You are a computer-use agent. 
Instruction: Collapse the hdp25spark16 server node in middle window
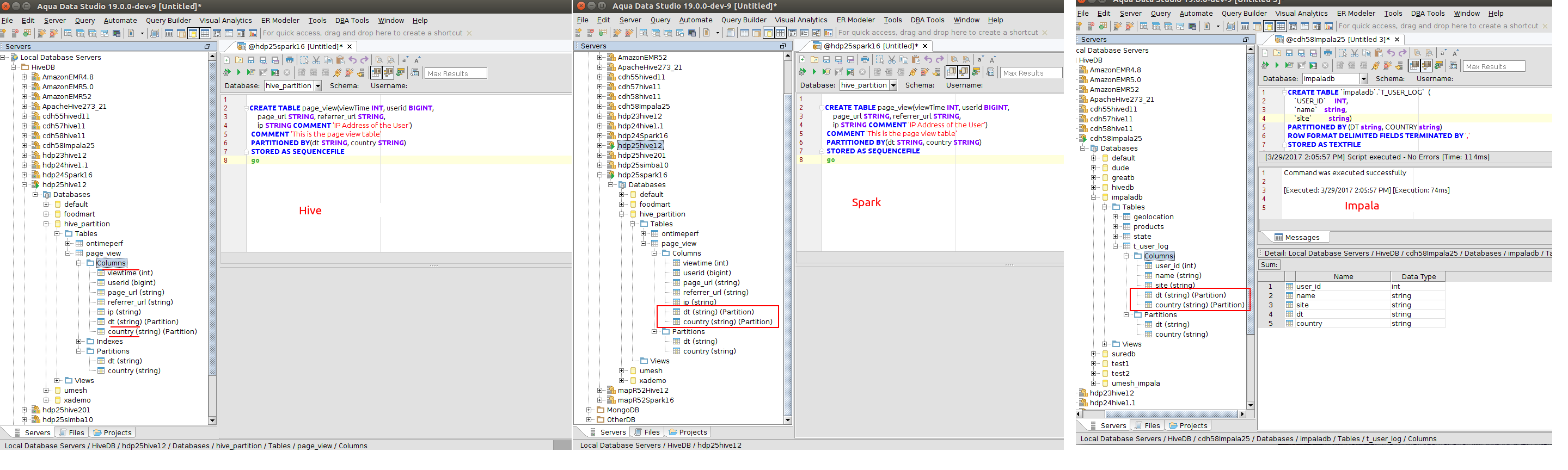click(599, 175)
